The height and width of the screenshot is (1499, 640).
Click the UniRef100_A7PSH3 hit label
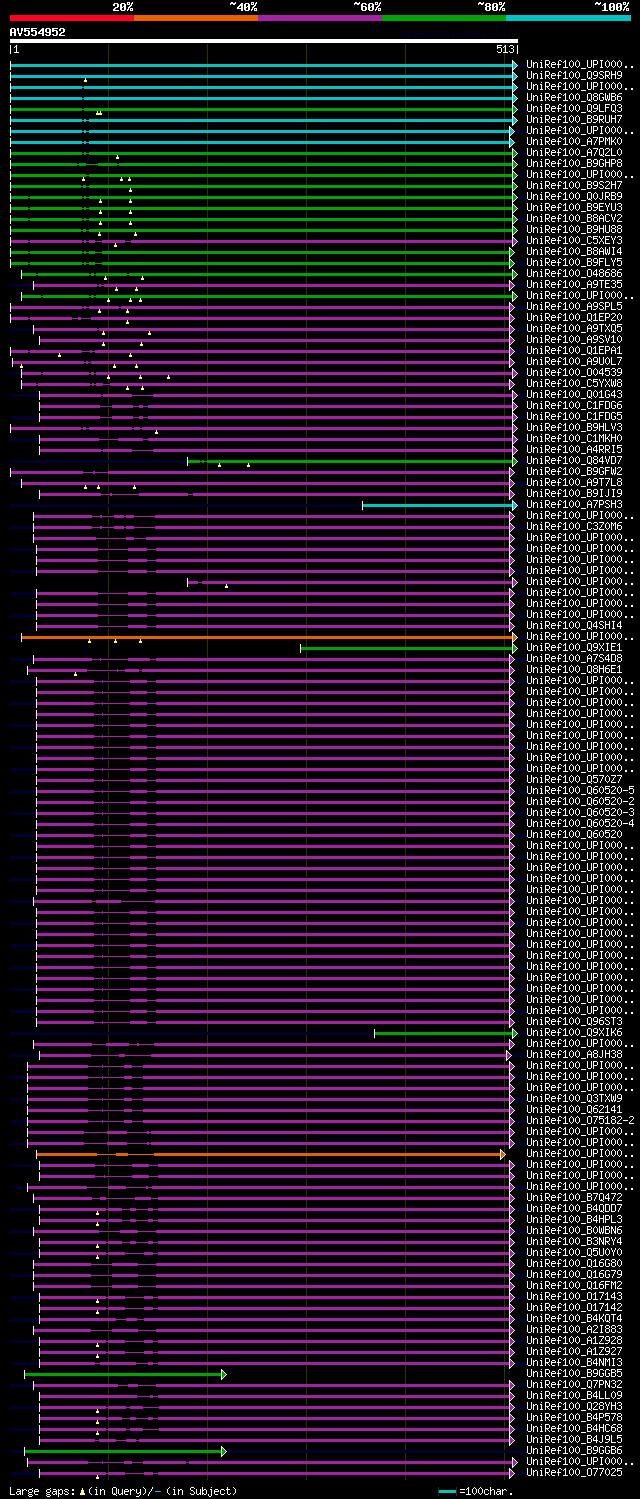pyautogui.click(x=574, y=504)
